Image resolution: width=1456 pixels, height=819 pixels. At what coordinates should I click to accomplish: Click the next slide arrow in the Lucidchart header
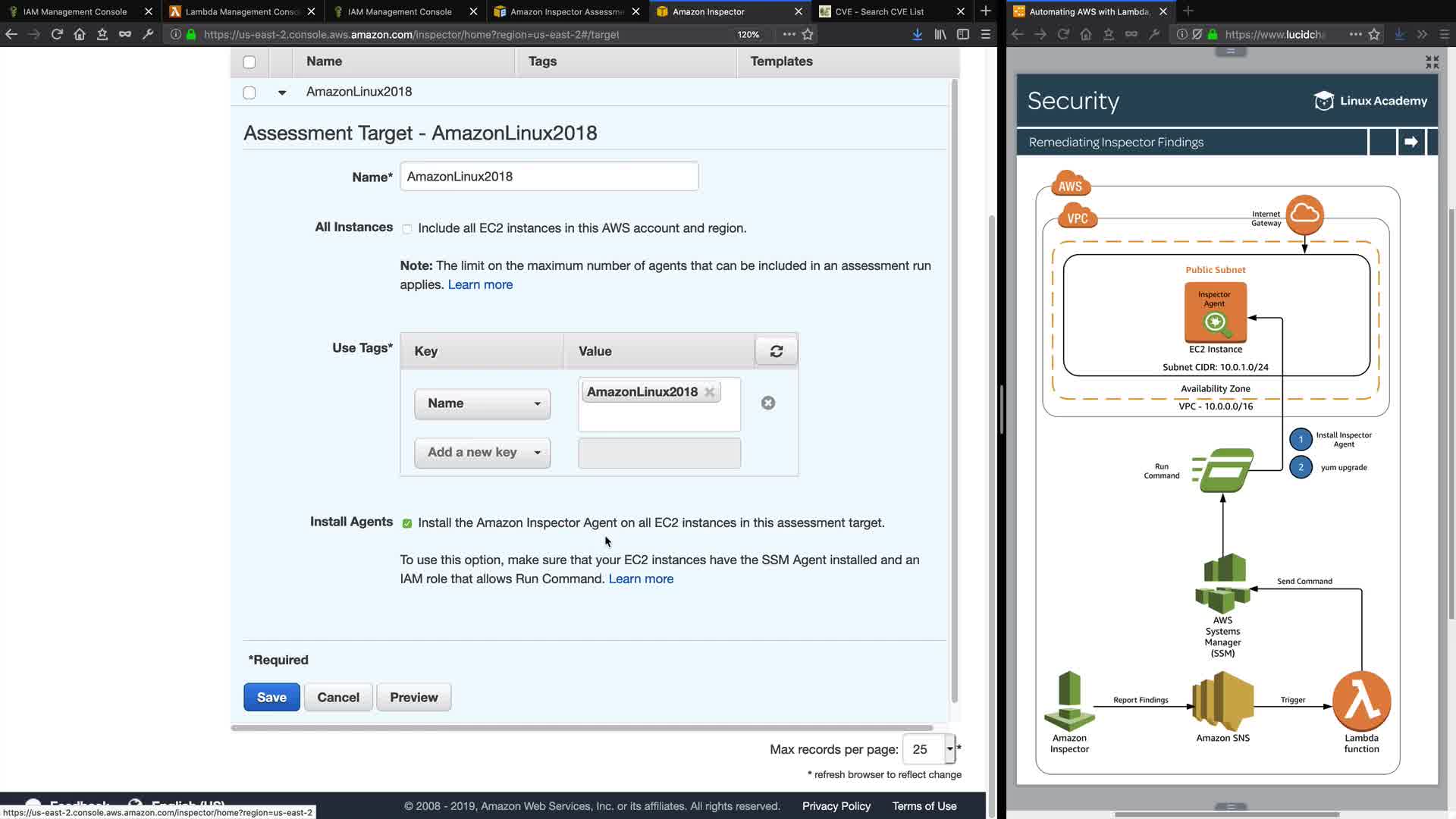[x=1410, y=142]
